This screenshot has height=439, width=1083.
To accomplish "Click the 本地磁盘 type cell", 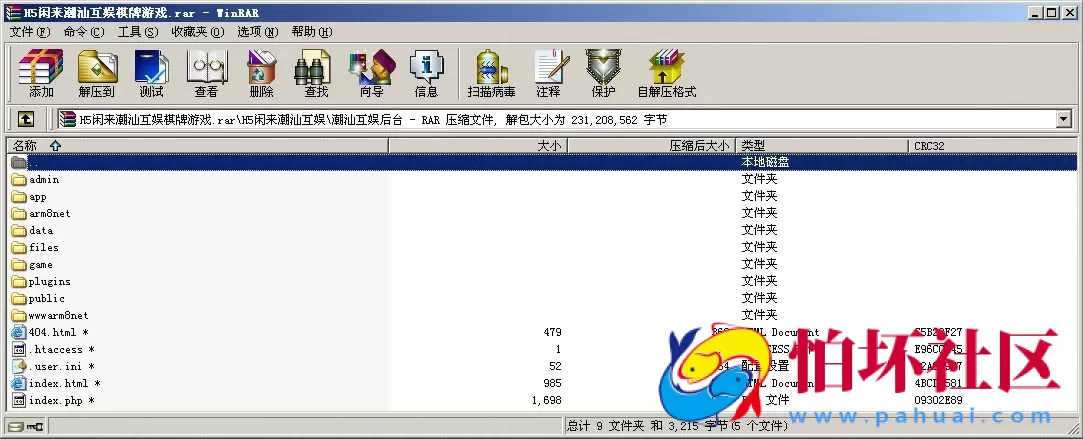I will (x=765, y=162).
